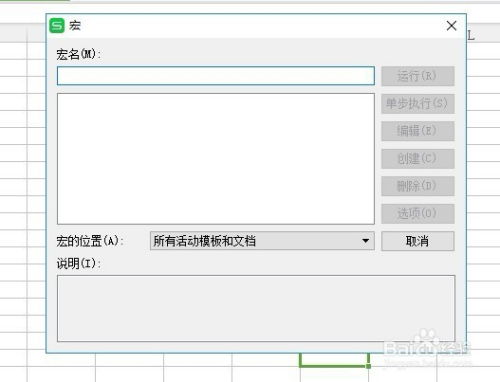
Task: Click inside the empty macro list box
Action: click(216, 159)
